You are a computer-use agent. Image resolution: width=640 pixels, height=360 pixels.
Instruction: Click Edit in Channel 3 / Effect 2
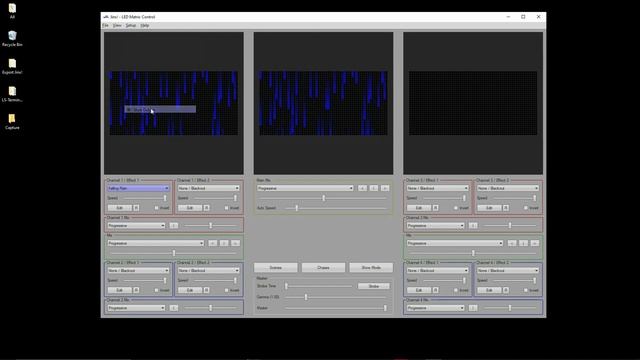(x=489, y=208)
